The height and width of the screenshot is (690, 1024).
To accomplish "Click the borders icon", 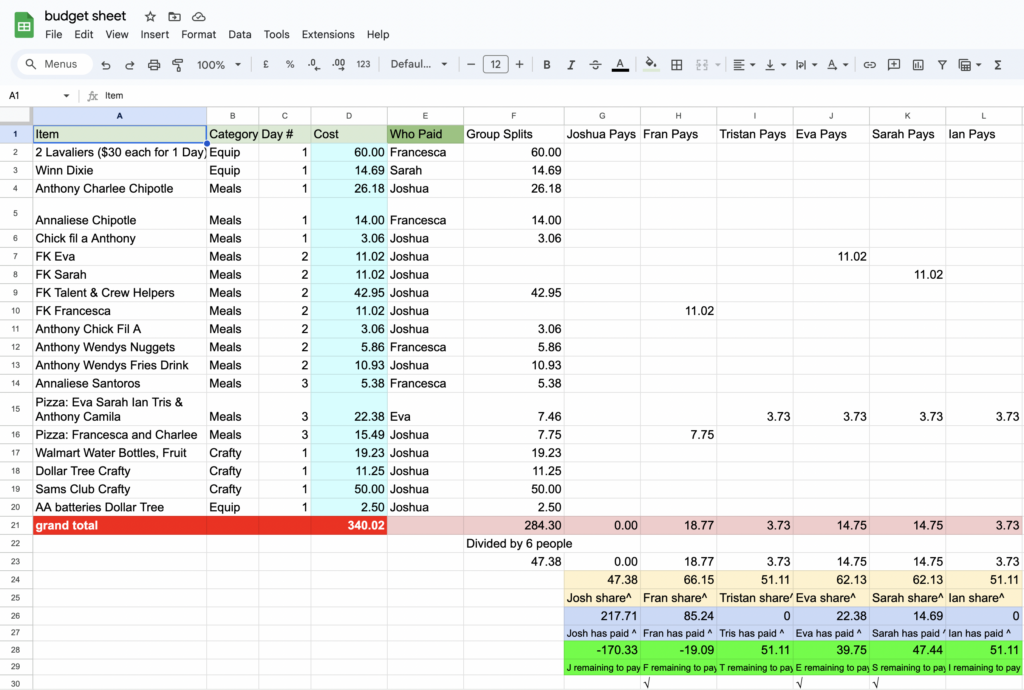I will (x=677, y=65).
